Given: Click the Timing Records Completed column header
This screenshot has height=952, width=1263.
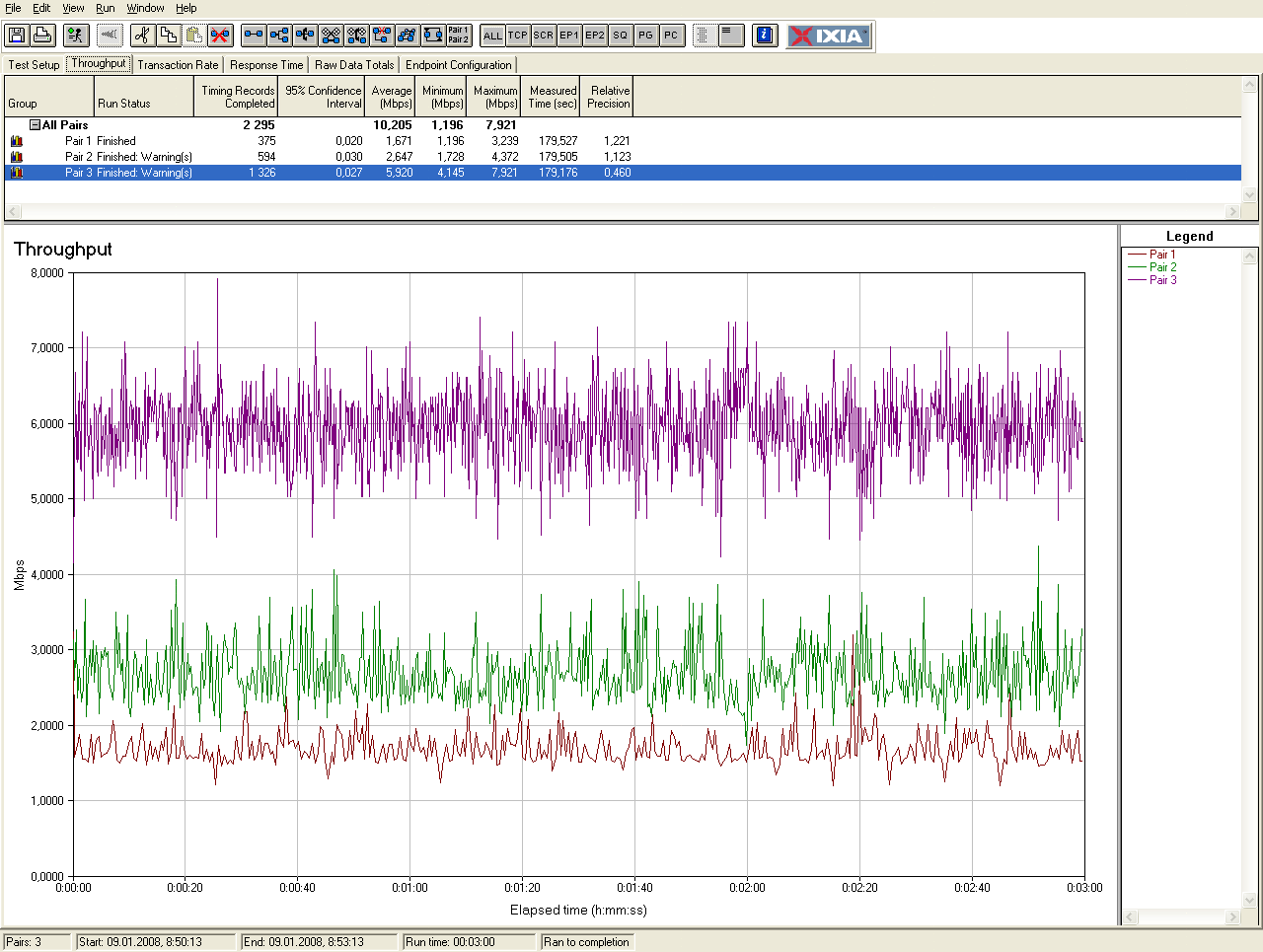Looking at the screenshot, I should coord(238,97).
